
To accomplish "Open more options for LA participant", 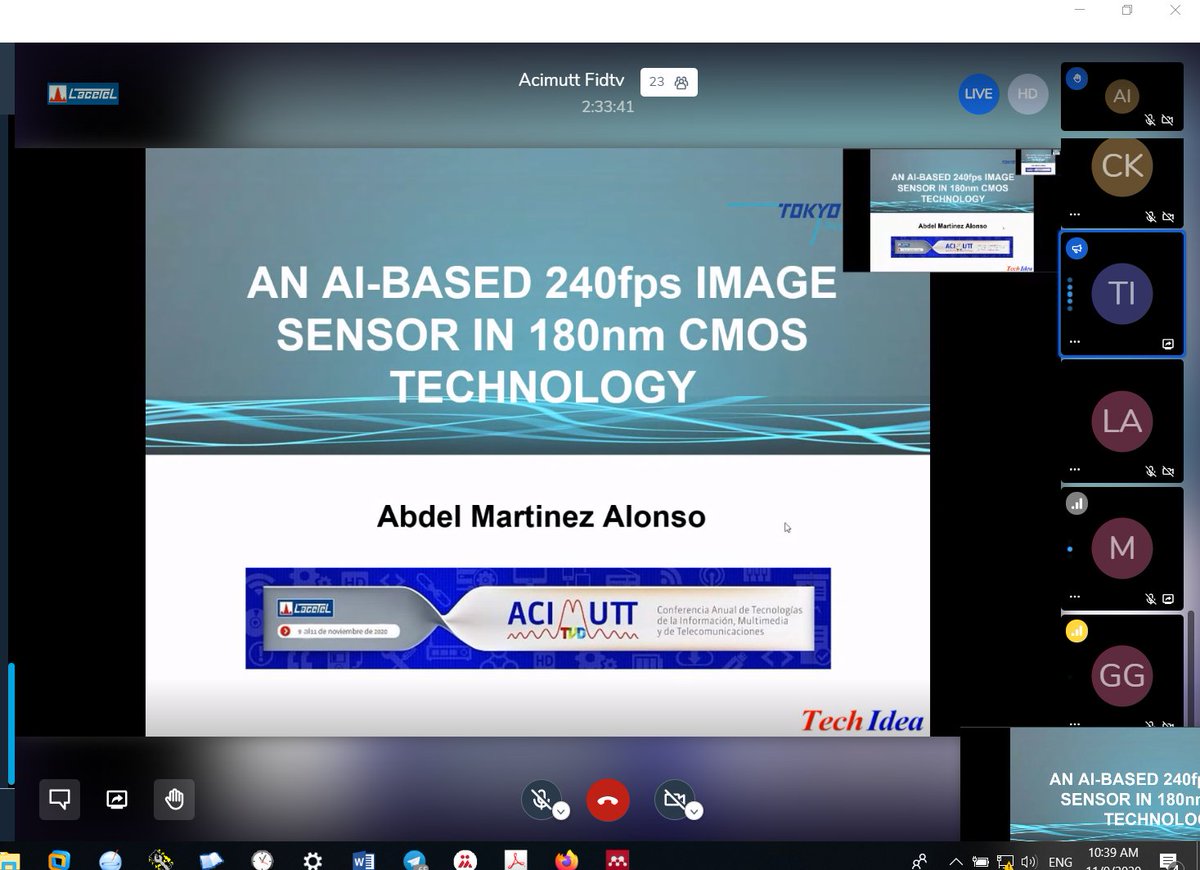I will (x=1075, y=469).
